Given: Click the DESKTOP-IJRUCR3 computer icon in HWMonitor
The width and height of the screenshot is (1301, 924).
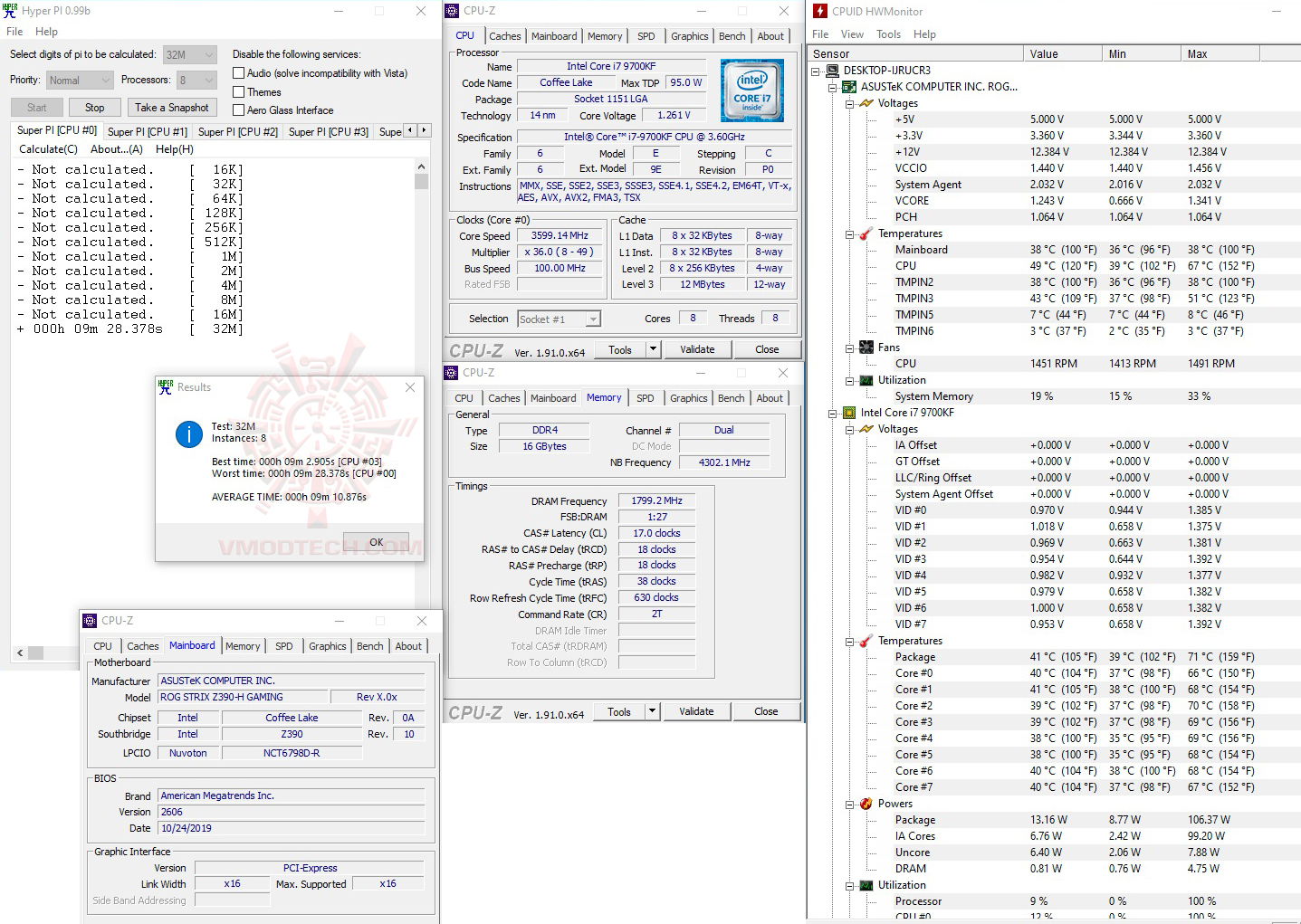Looking at the screenshot, I should coord(832,71).
